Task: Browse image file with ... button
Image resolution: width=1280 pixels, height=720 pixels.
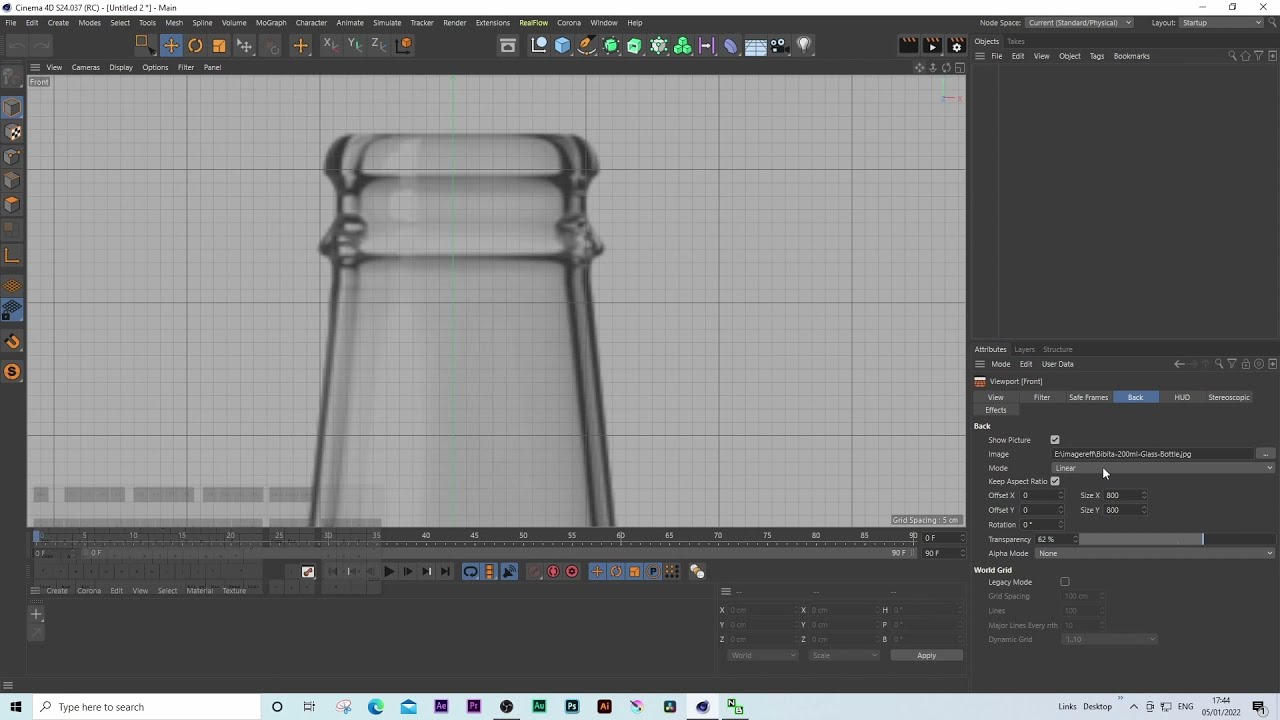Action: click(x=1266, y=454)
